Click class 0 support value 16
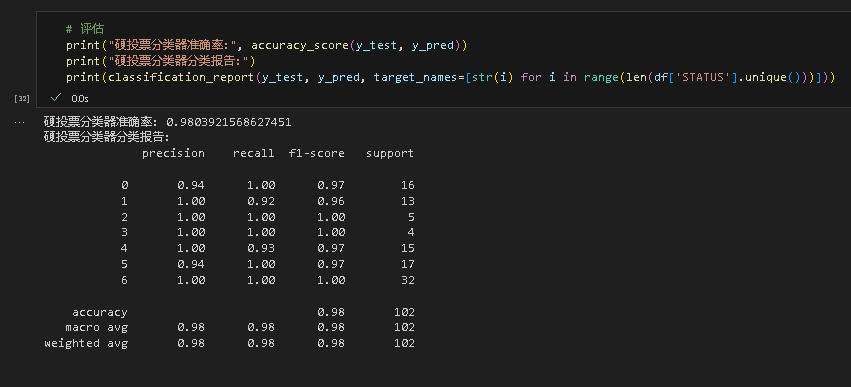The image size is (851, 387). (x=408, y=185)
